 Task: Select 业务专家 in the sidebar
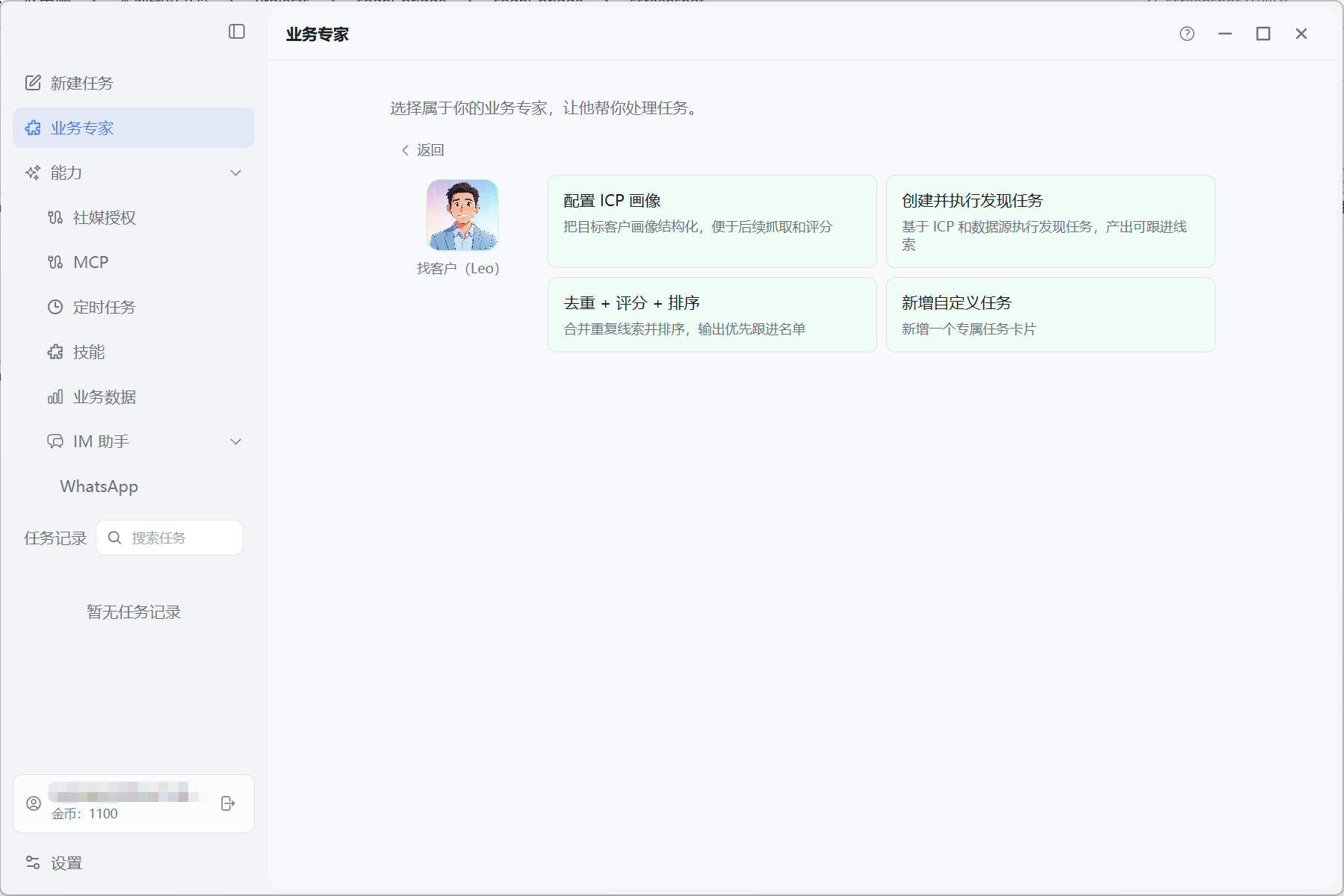(x=134, y=128)
